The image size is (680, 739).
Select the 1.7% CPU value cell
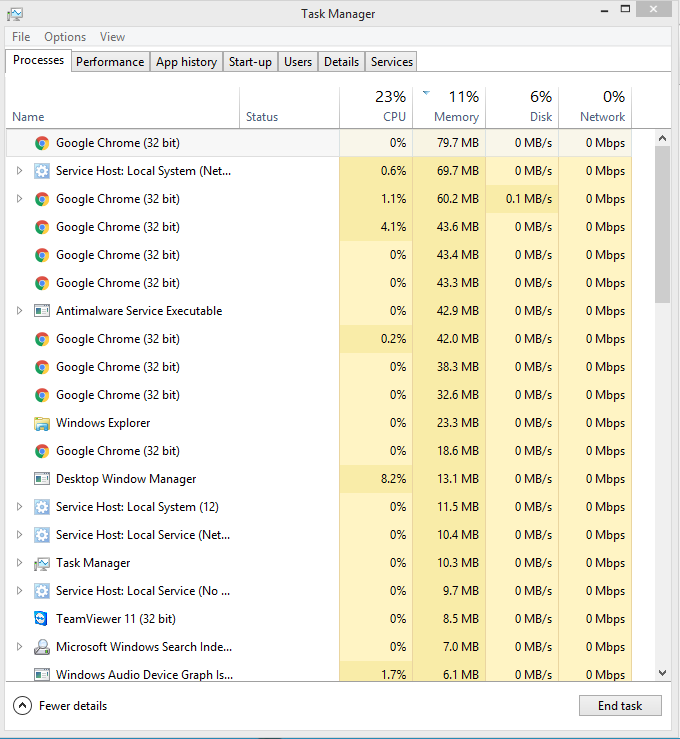[x=376, y=672]
